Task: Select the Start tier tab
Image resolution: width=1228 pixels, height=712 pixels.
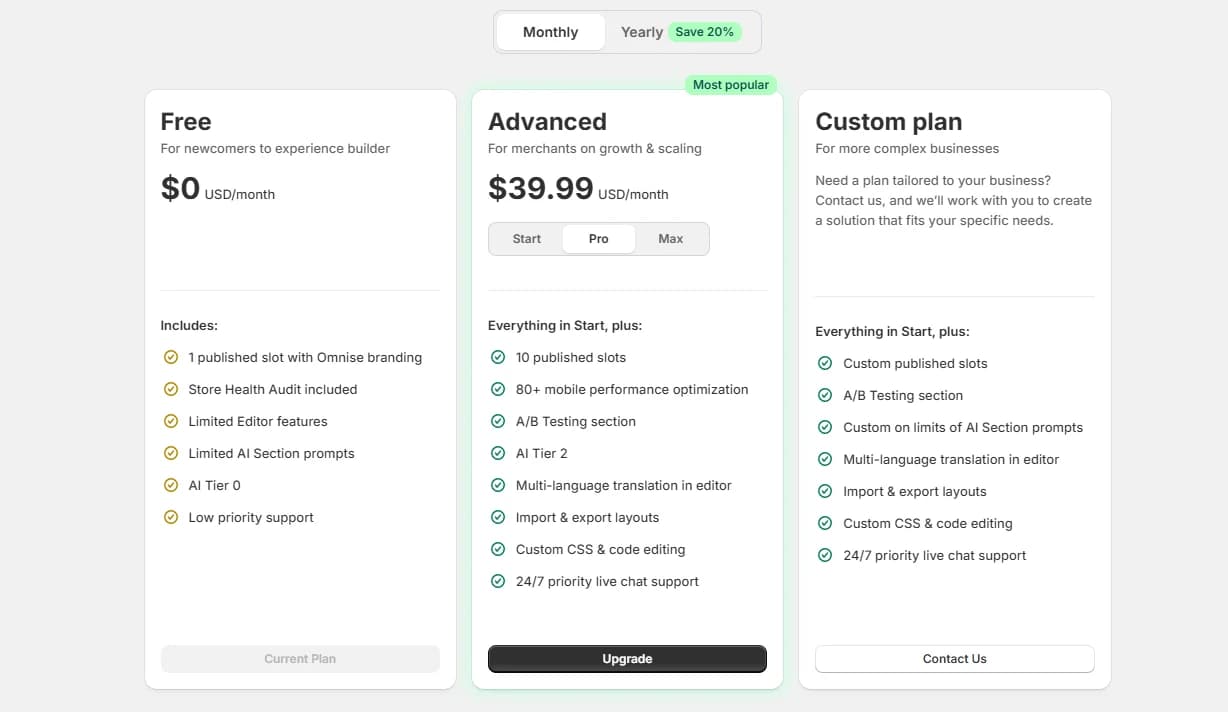Action: [527, 239]
